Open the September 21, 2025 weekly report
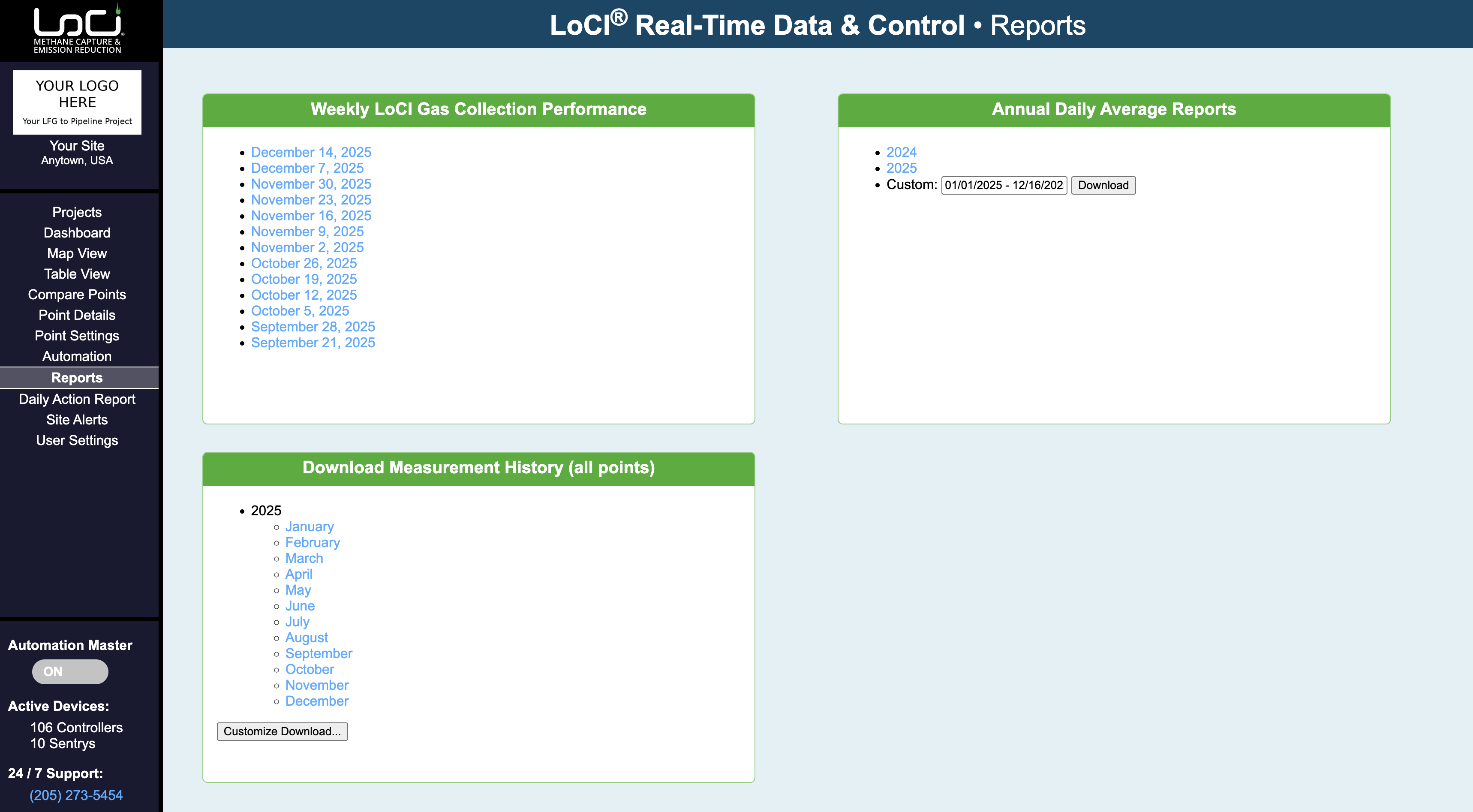The height and width of the screenshot is (812, 1473). click(x=313, y=343)
